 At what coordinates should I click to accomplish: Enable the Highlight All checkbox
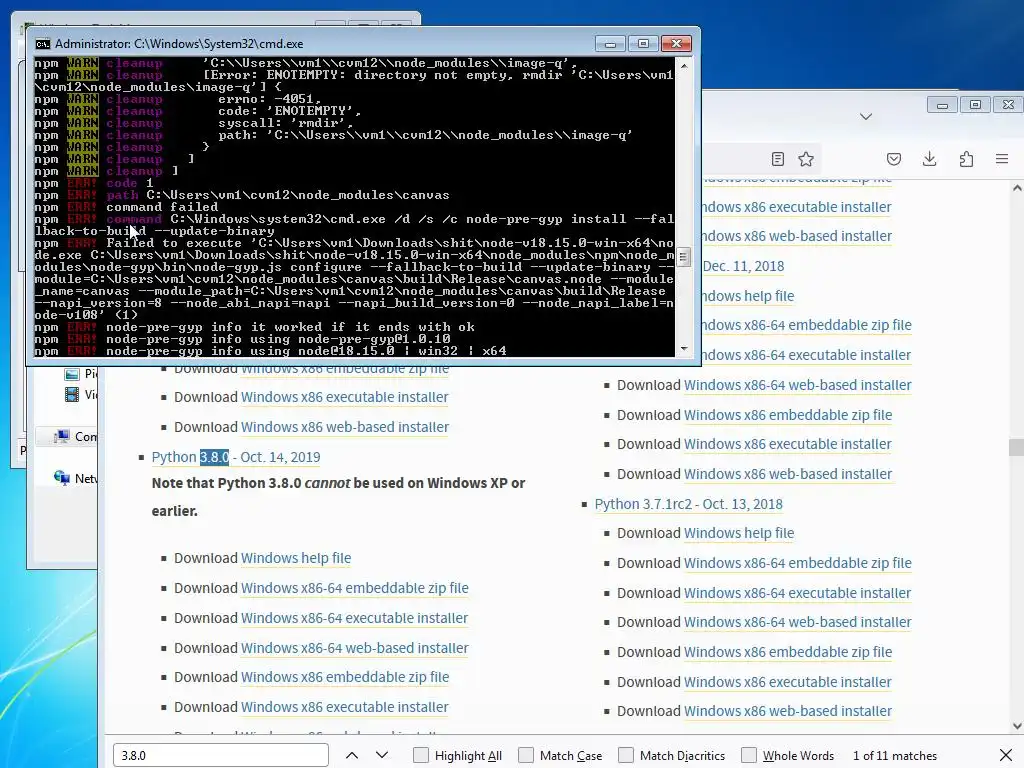[421, 755]
